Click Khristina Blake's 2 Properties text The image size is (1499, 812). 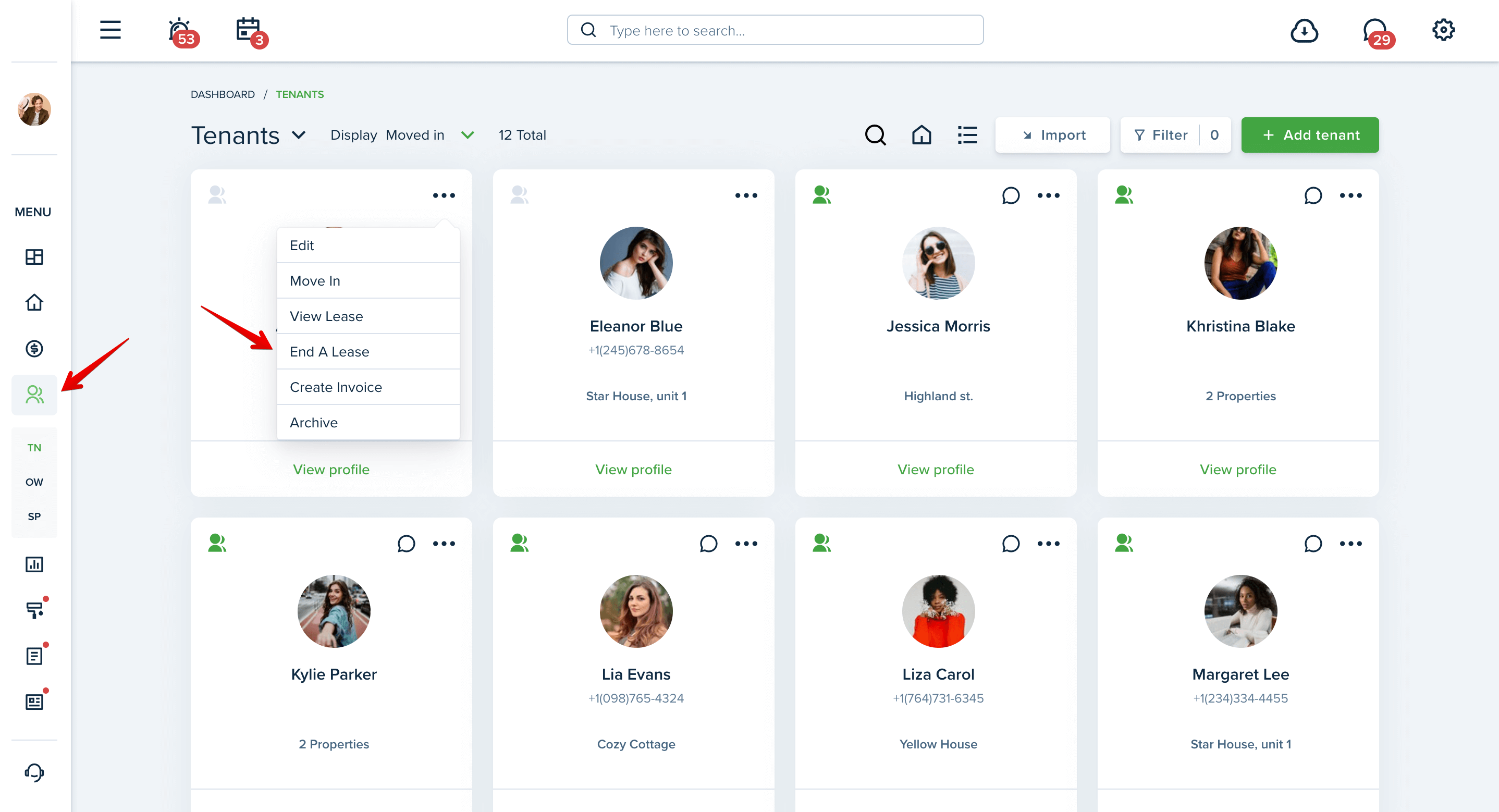1240,396
